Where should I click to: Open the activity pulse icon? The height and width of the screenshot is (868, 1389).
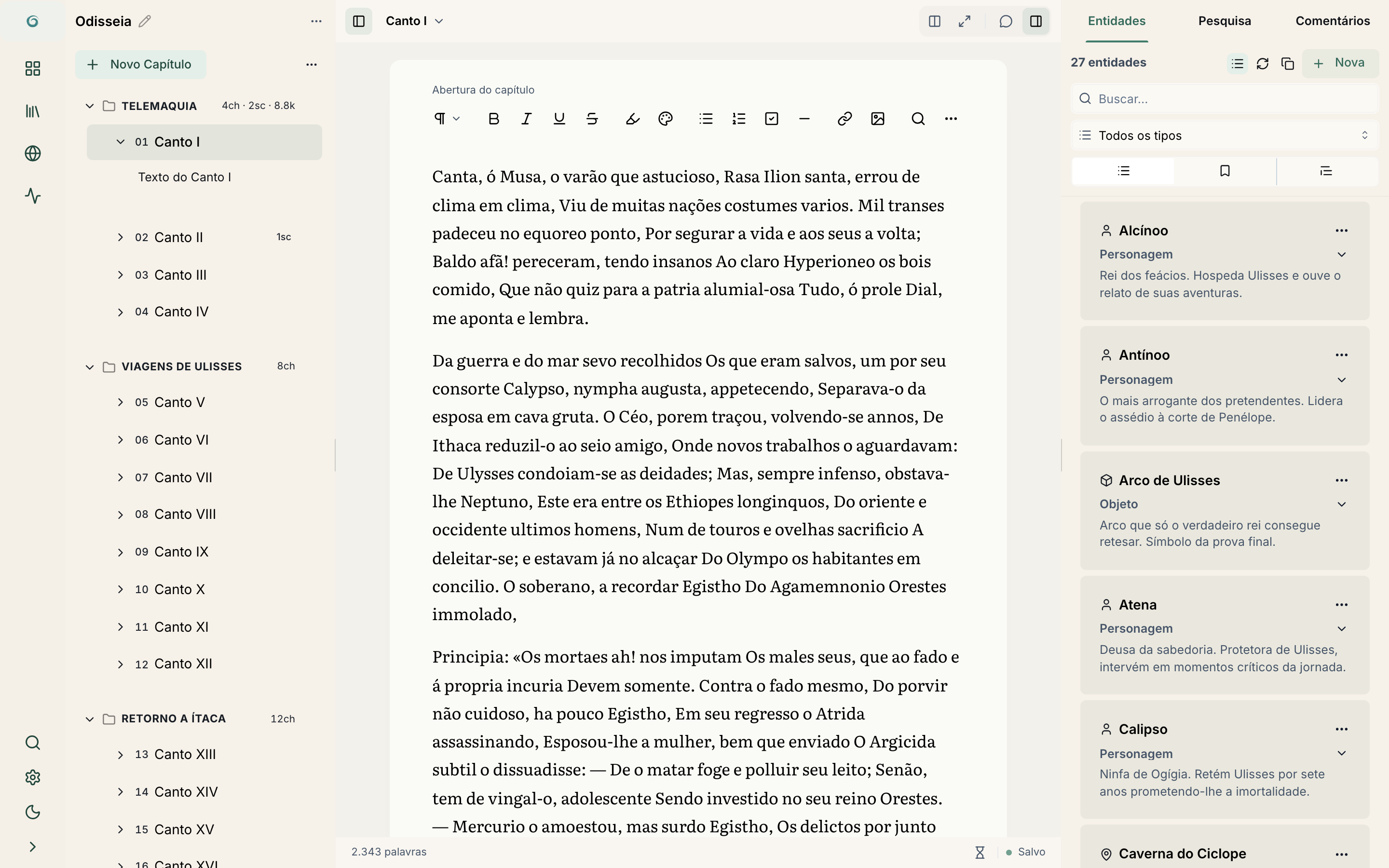pos(33,196)
